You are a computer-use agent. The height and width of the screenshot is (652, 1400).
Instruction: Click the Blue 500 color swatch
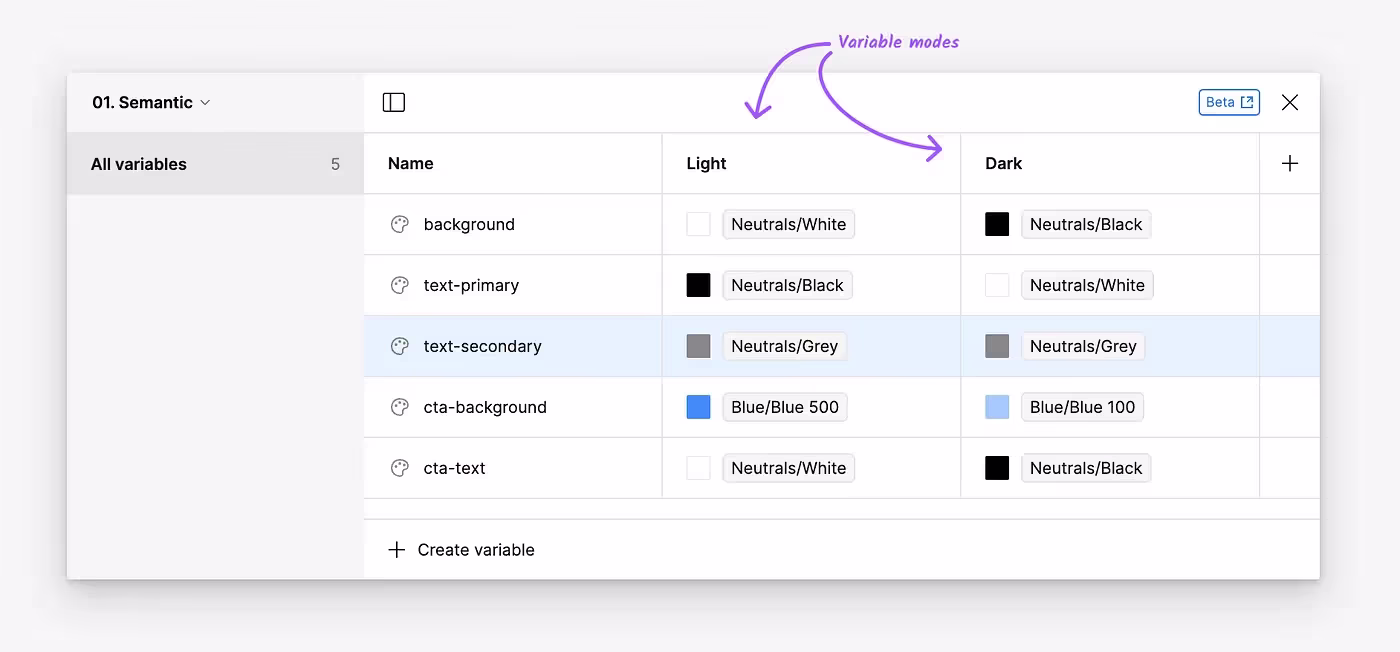[698, 407]
